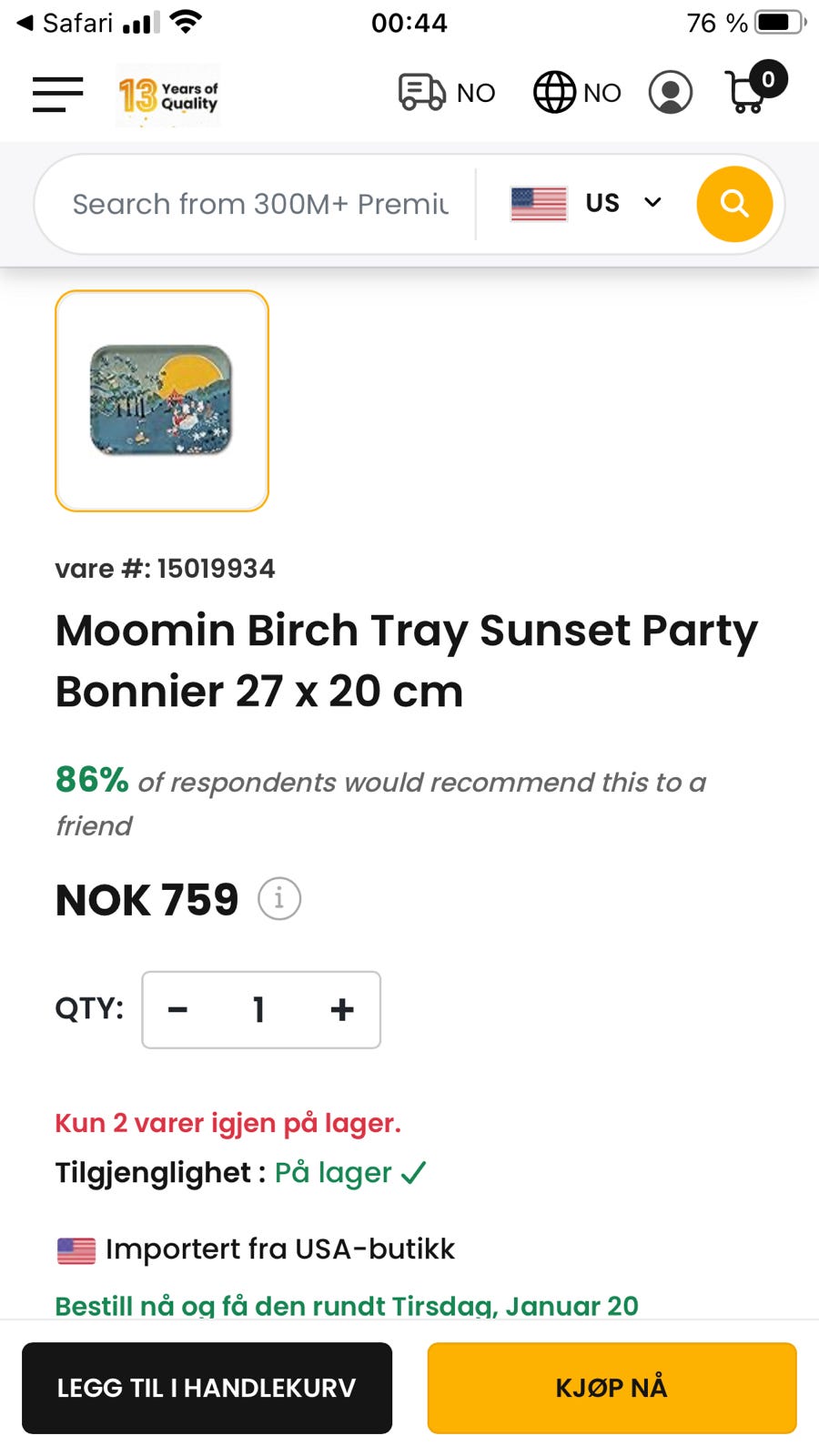This screenshot has height=1456, width=819.
Task: Decrease quantity with minus button
Action: [x=178, y=1009]
